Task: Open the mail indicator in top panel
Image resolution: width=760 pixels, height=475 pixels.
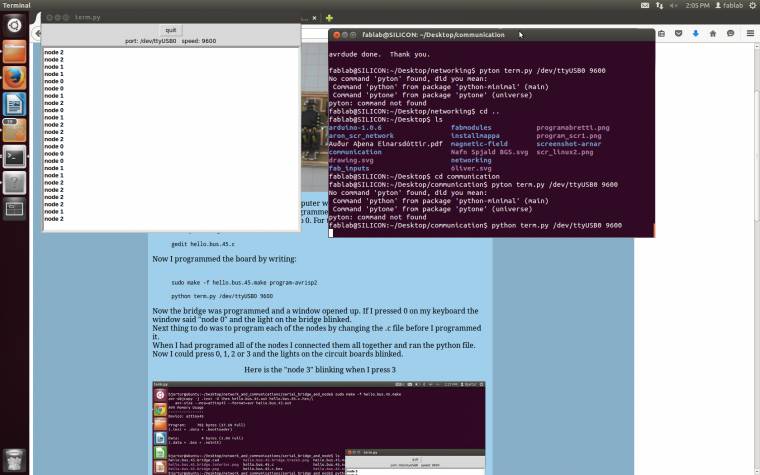Action: click(x=645, y=5)
